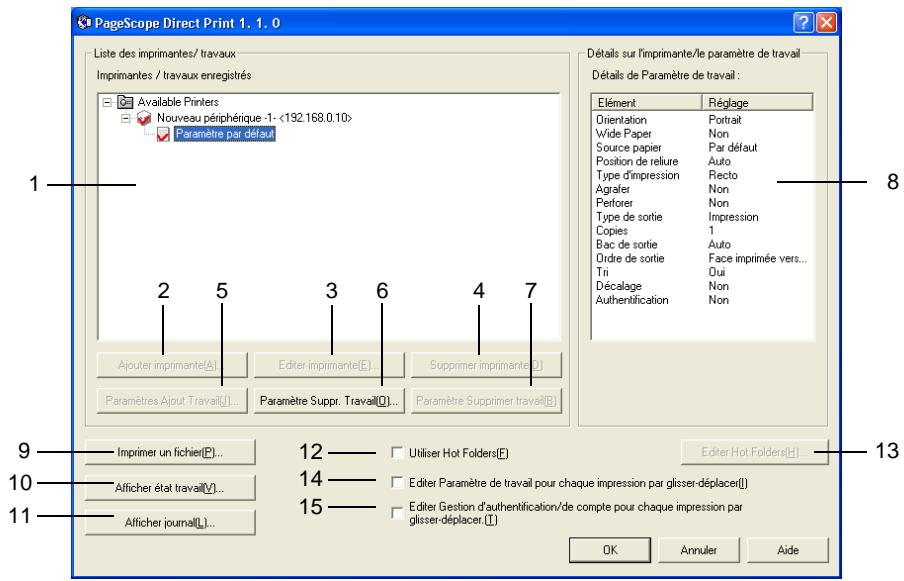Select the Authentification row
The image size is (904, 581).
[x=702, y=300]
